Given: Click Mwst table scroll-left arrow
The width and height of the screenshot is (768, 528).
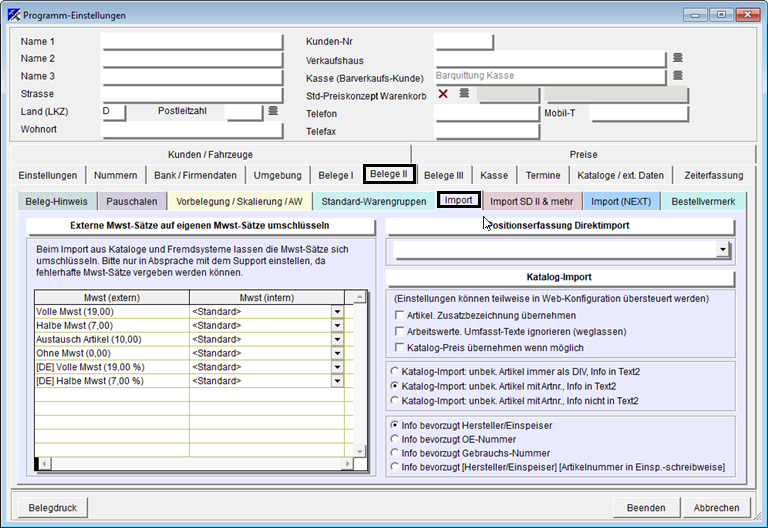Looking at the screenshot, I should click(45, 463).
